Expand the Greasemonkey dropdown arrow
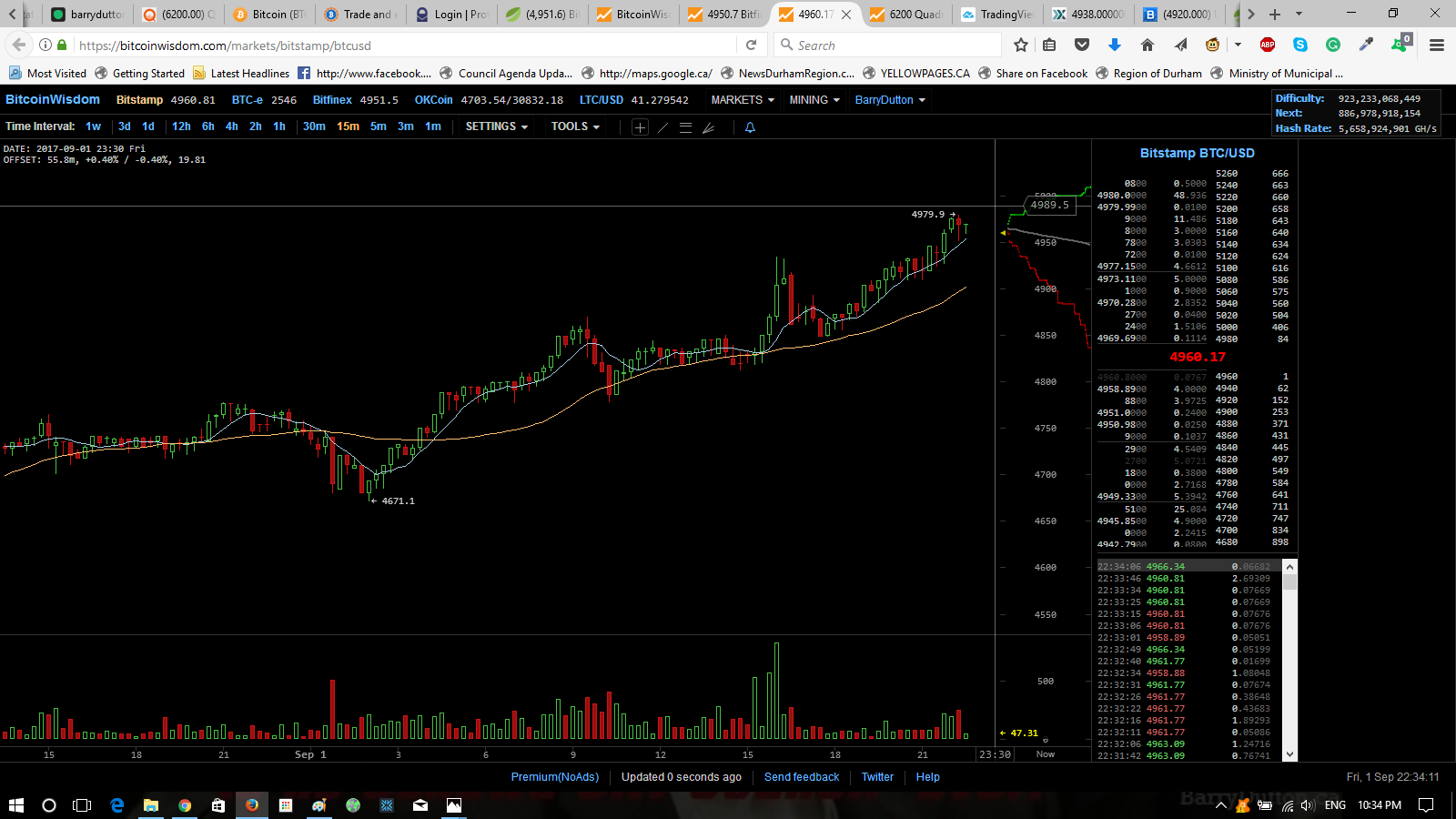This screenshot has height=819, width=1456. [1238, 45]
